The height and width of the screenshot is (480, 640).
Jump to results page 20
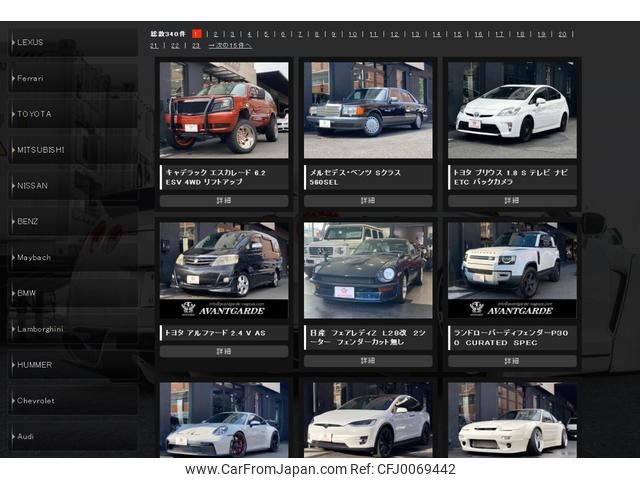[562, 34]
